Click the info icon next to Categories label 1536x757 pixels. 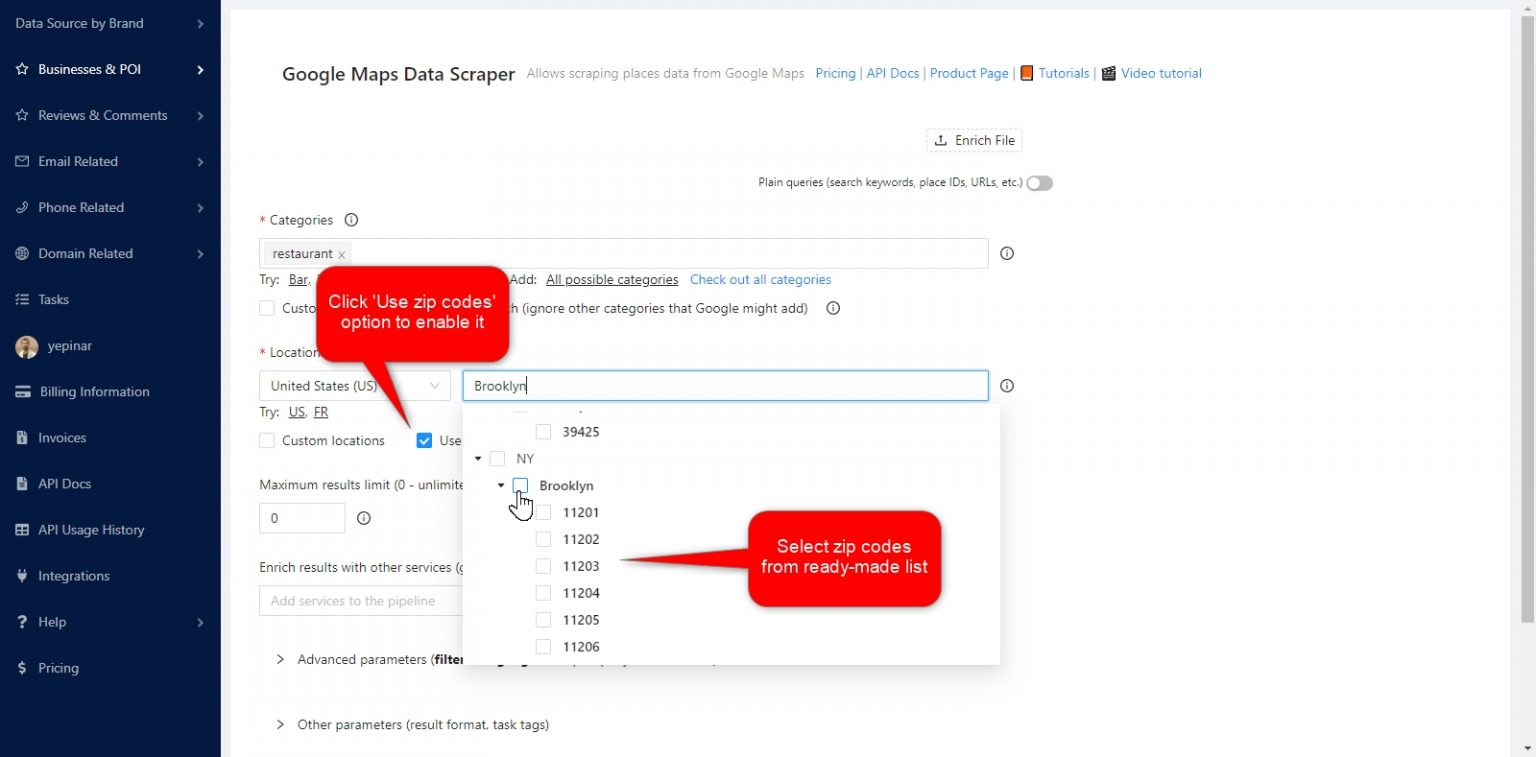pyautogui.click(x=351, y=220)
